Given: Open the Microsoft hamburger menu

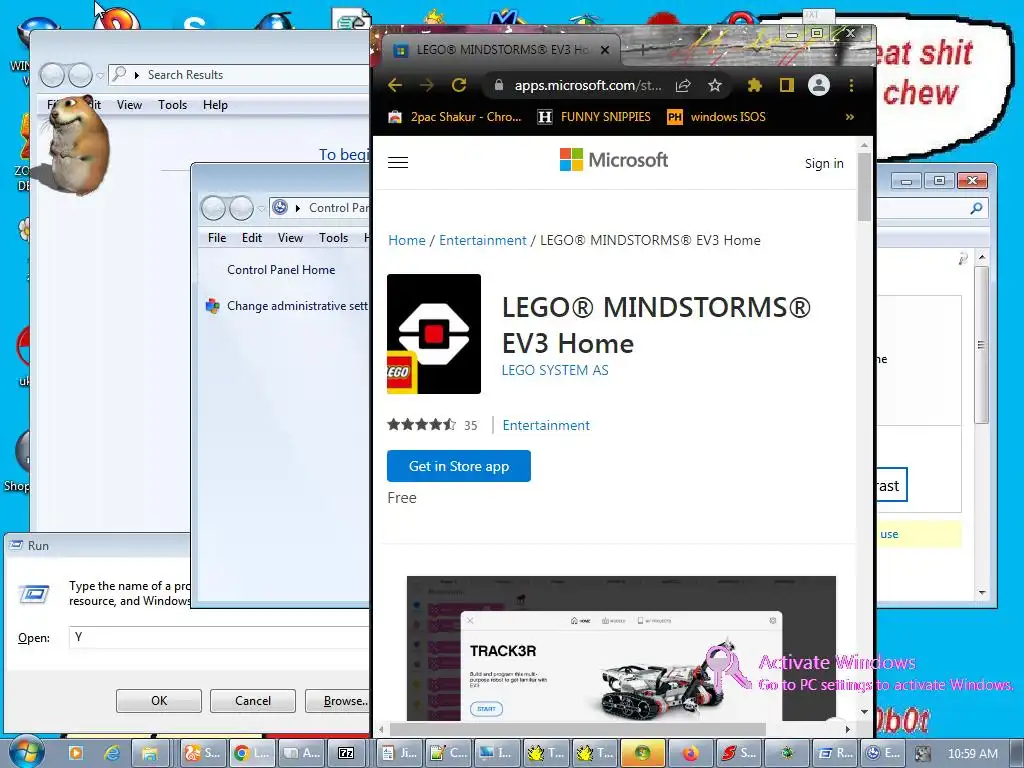Looking at the screenshot, I should point(398,163).
